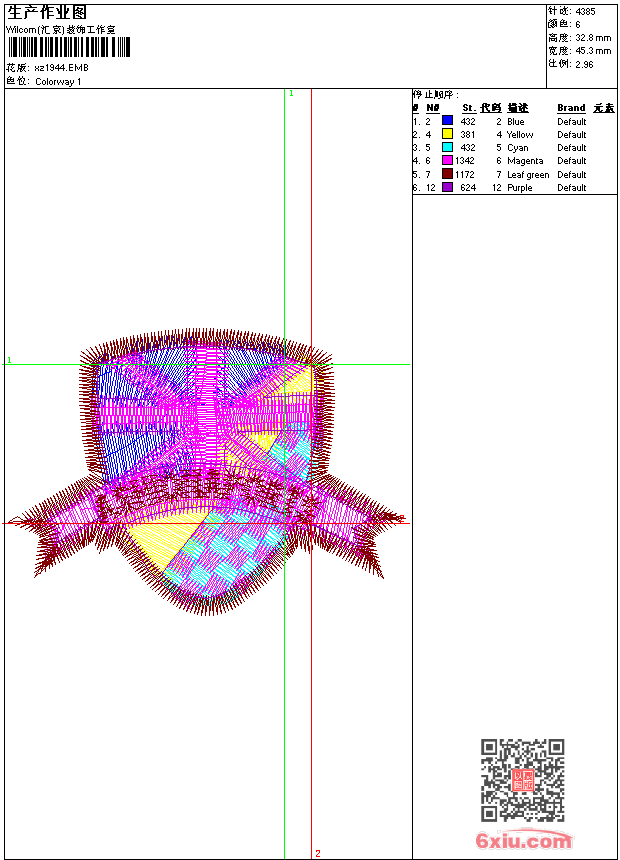
Task: Select the Purple description text
Action: 520,188
